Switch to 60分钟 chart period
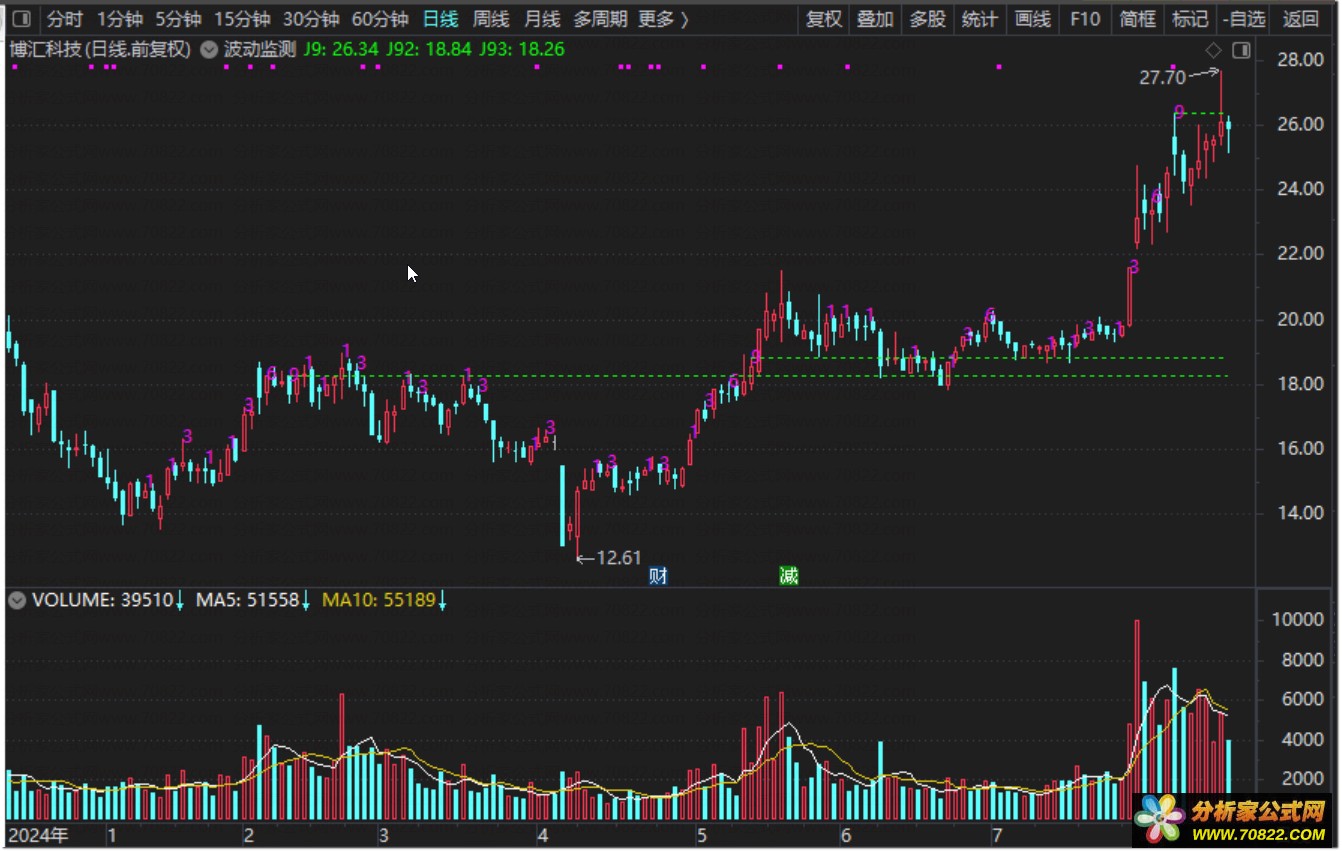 click(x=380, y=19)
